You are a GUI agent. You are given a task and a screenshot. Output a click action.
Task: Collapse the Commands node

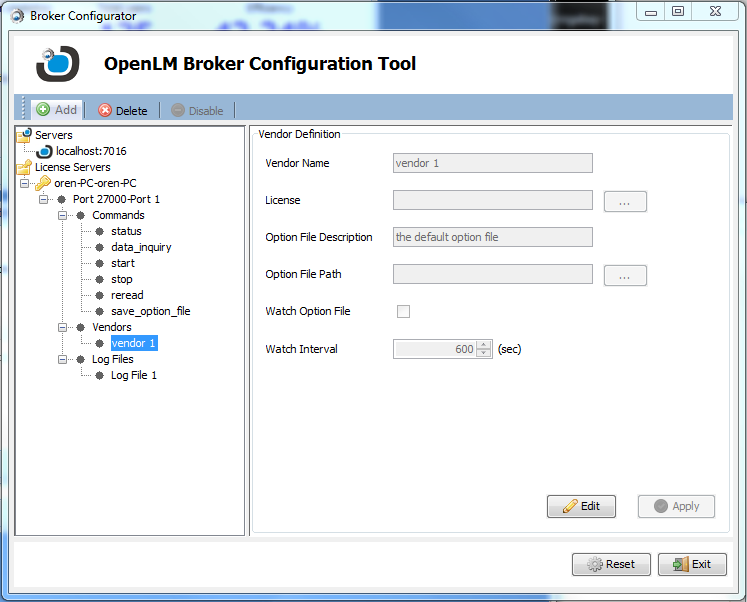62,215
